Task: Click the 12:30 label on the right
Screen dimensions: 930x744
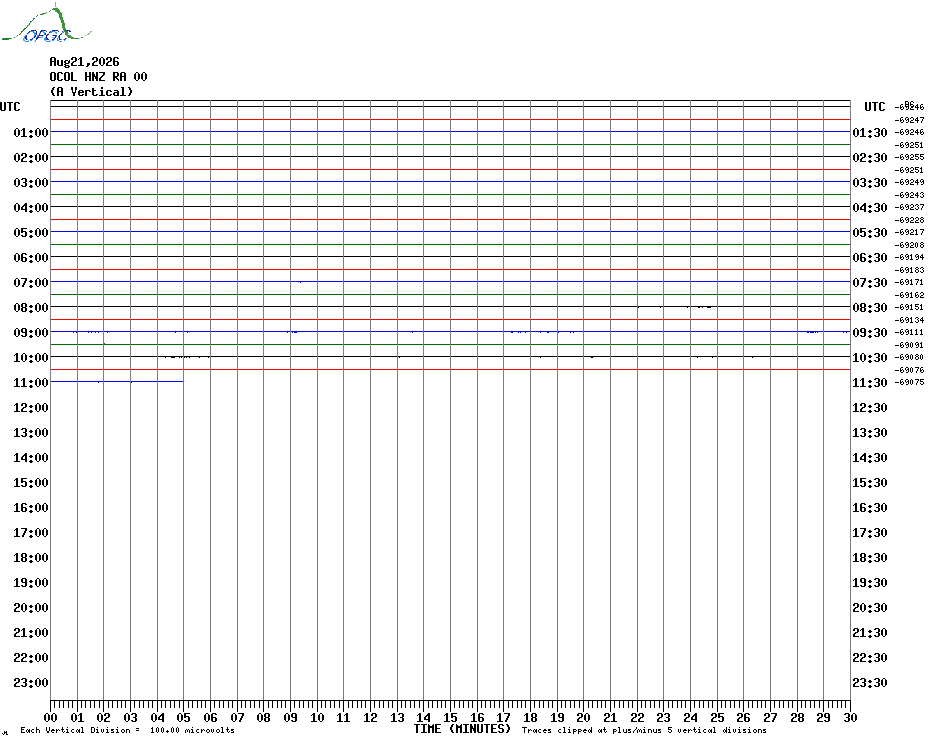Action: [x=870, y=408]
